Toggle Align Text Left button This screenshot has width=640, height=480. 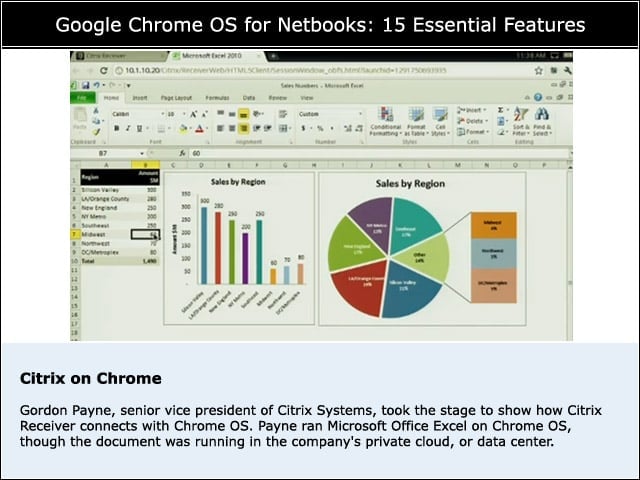[220, 128]
